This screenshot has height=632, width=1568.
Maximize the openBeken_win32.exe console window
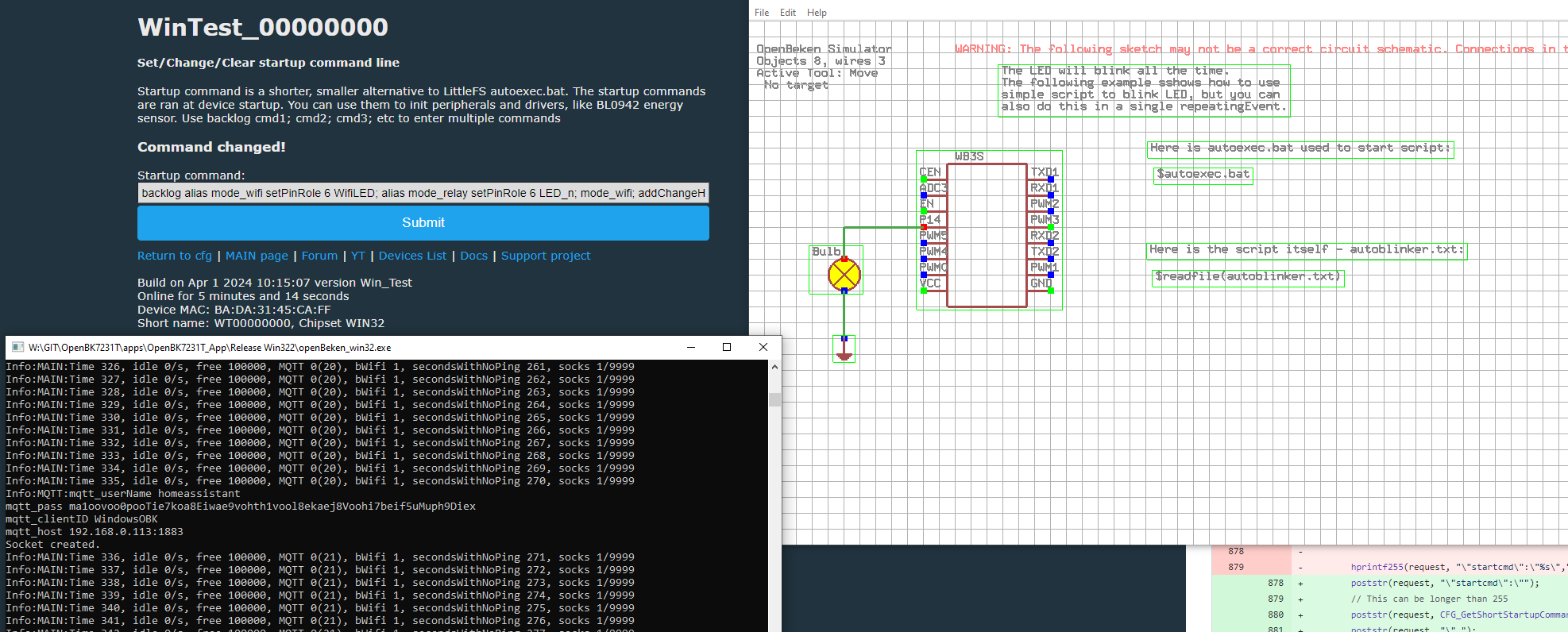click(727, 347)
